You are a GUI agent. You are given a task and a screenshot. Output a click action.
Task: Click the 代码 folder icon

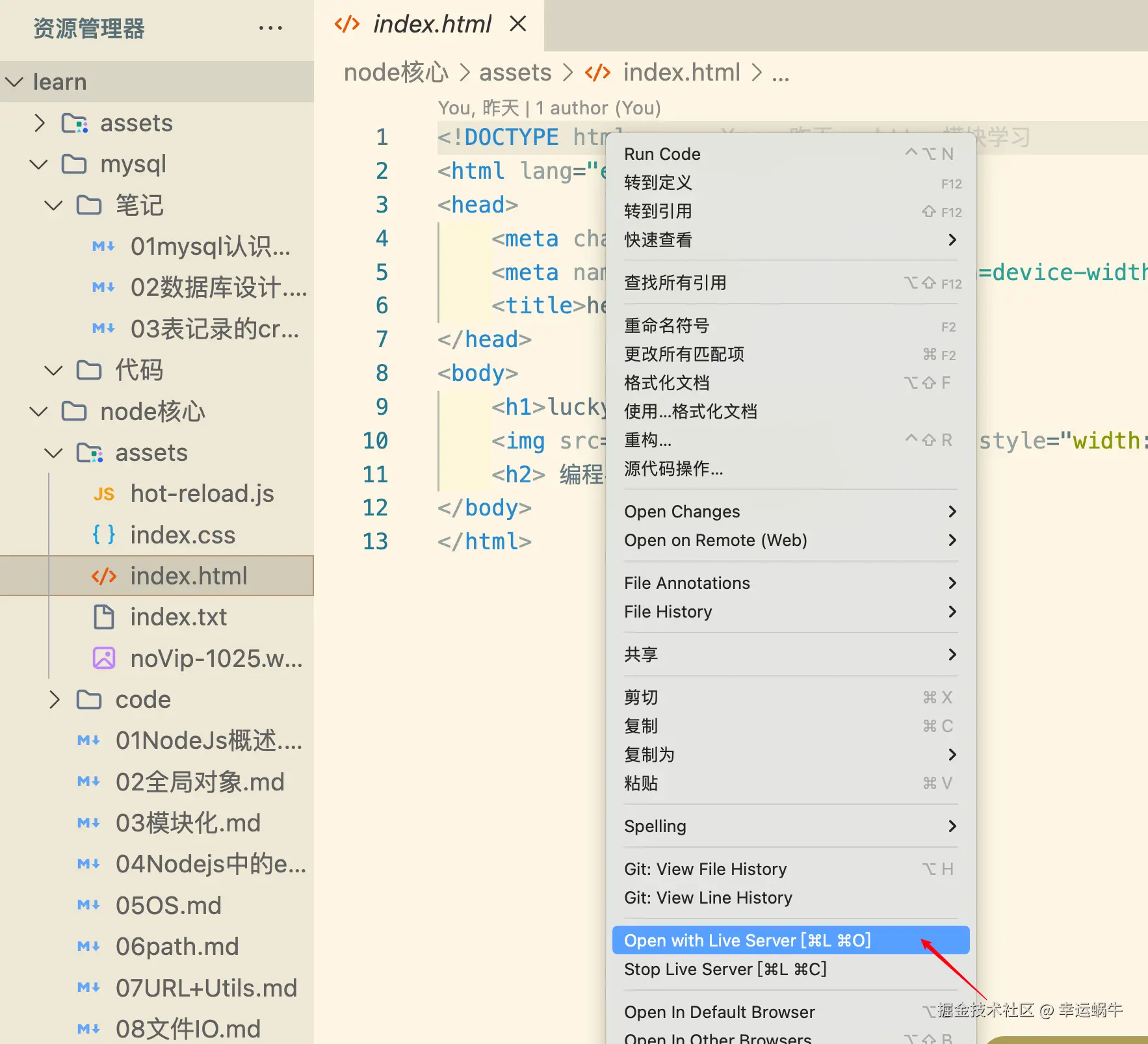[89, 370]
